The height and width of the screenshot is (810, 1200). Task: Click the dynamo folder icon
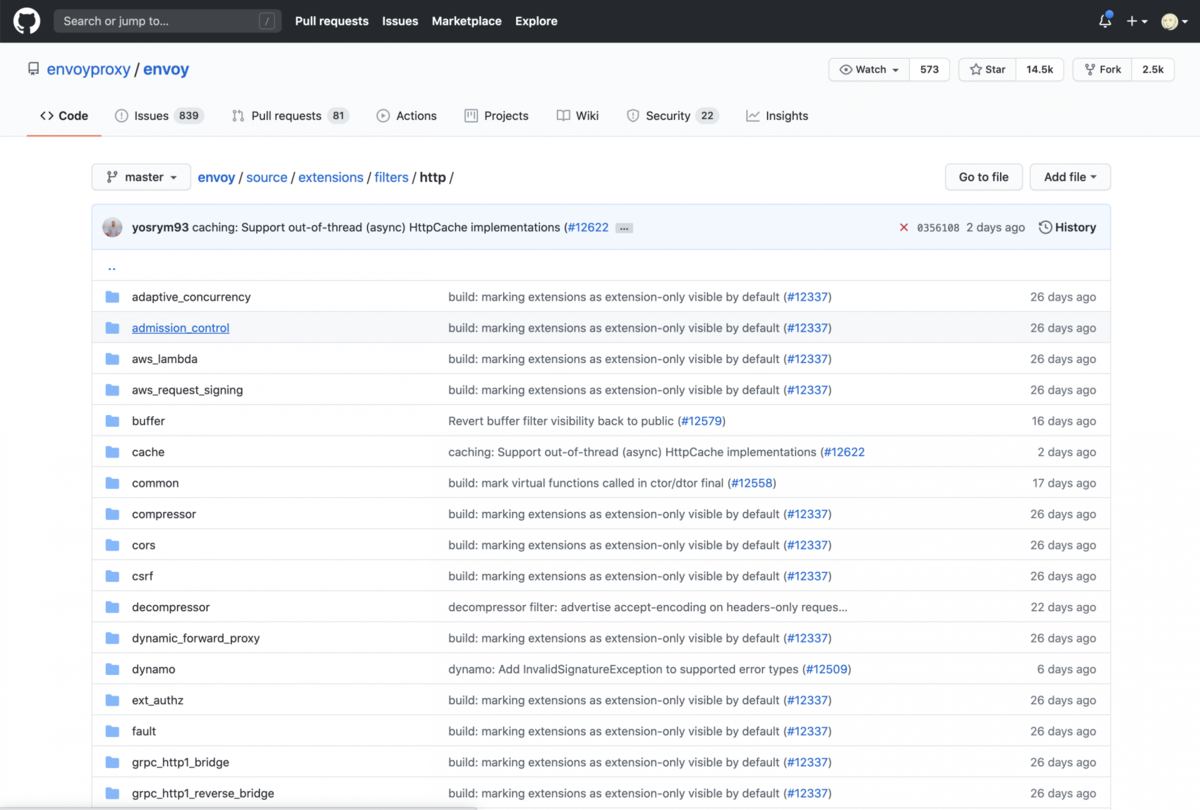click(112, 669)
